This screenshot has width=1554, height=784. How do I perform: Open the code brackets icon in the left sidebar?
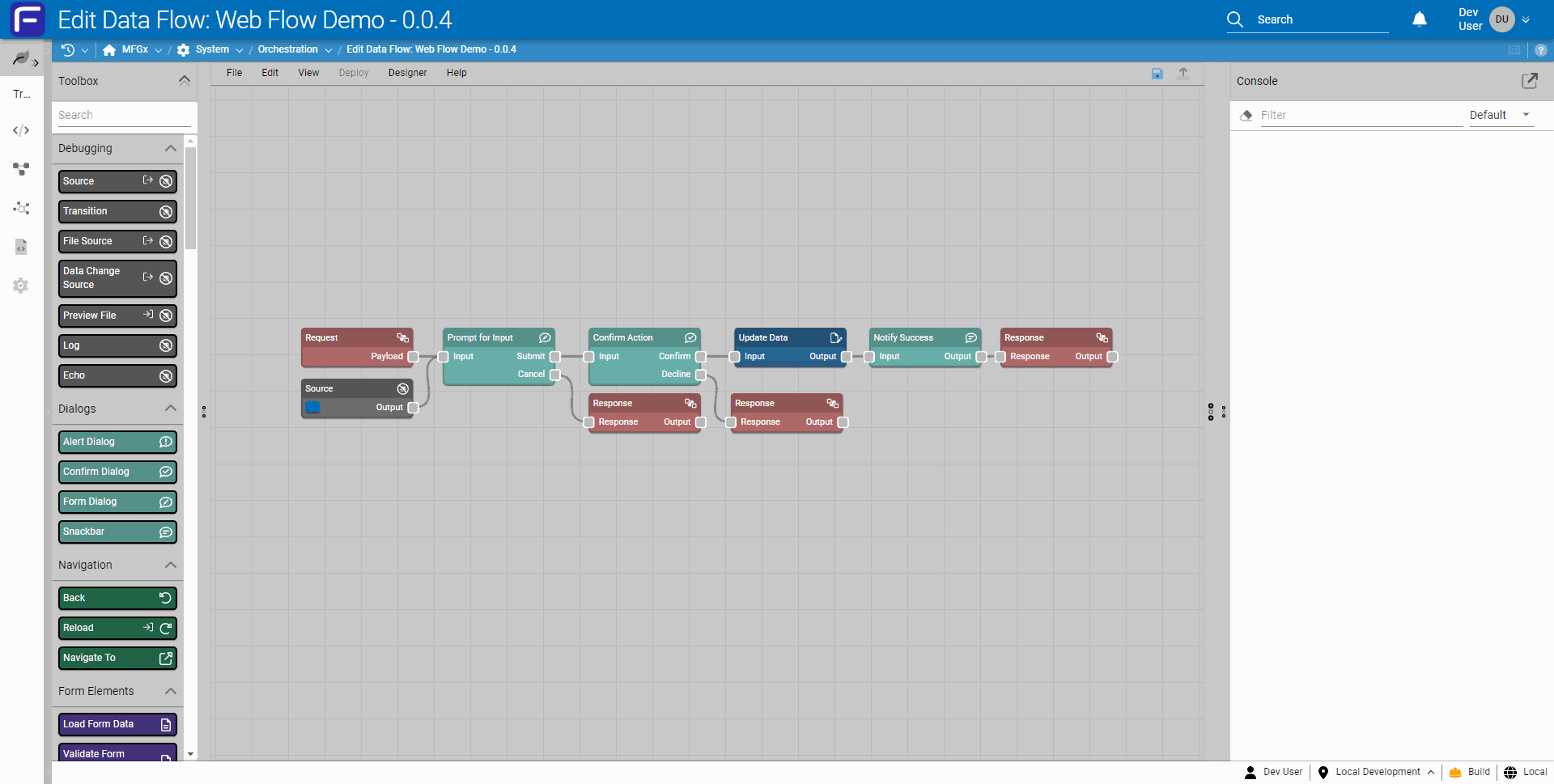(x=21, y=130)
